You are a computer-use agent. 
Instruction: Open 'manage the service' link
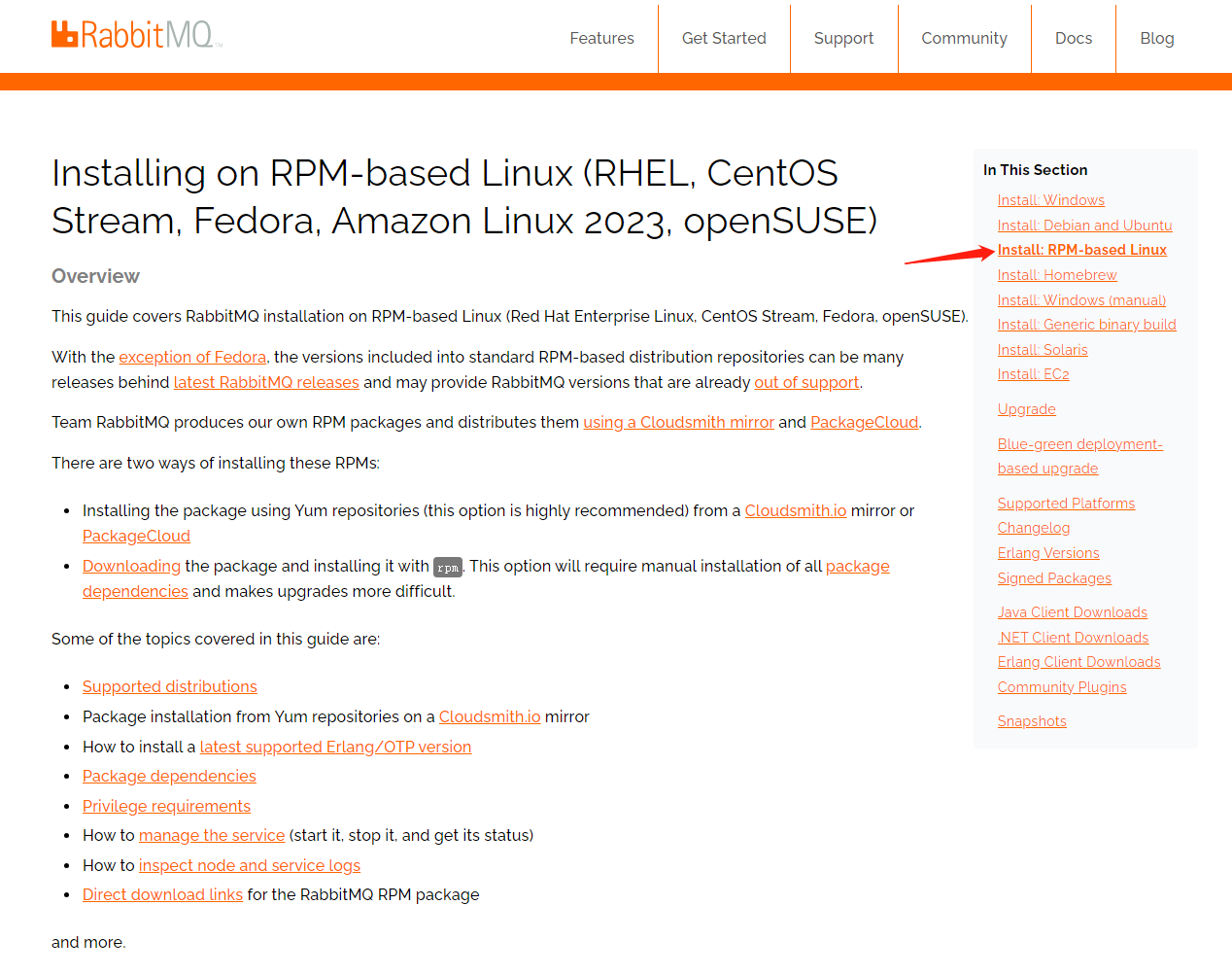pyautogui.click(x=212, y=836)
